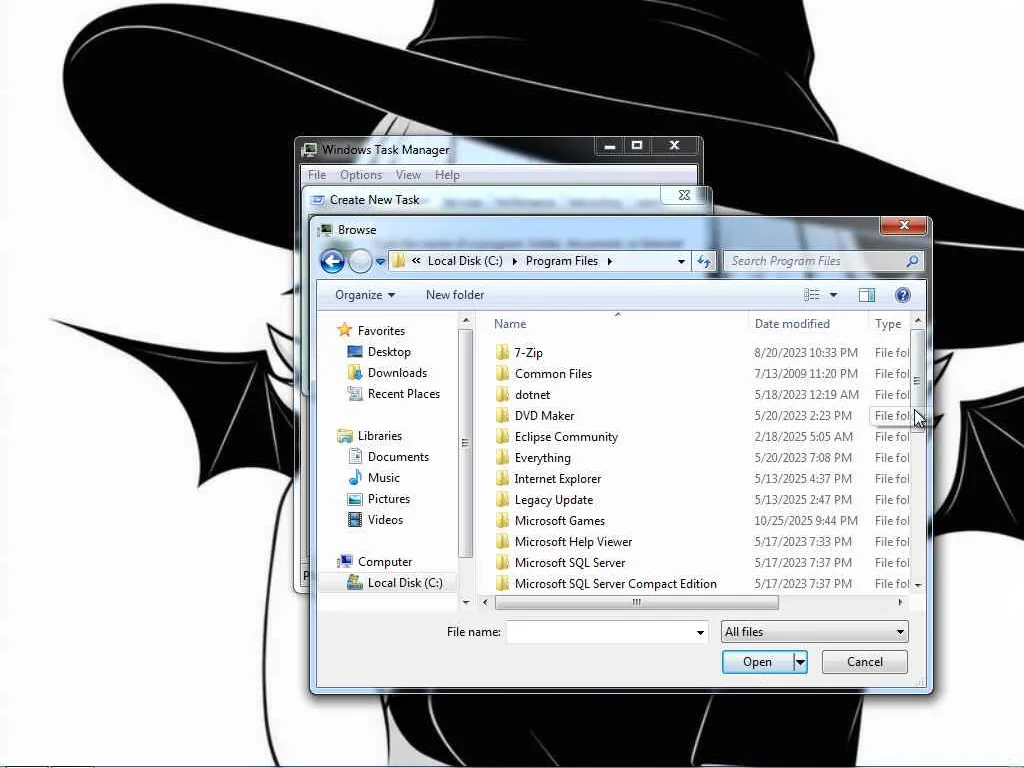Select Computer in navigation pane
1024x768 pixels.
coord(385,562)
